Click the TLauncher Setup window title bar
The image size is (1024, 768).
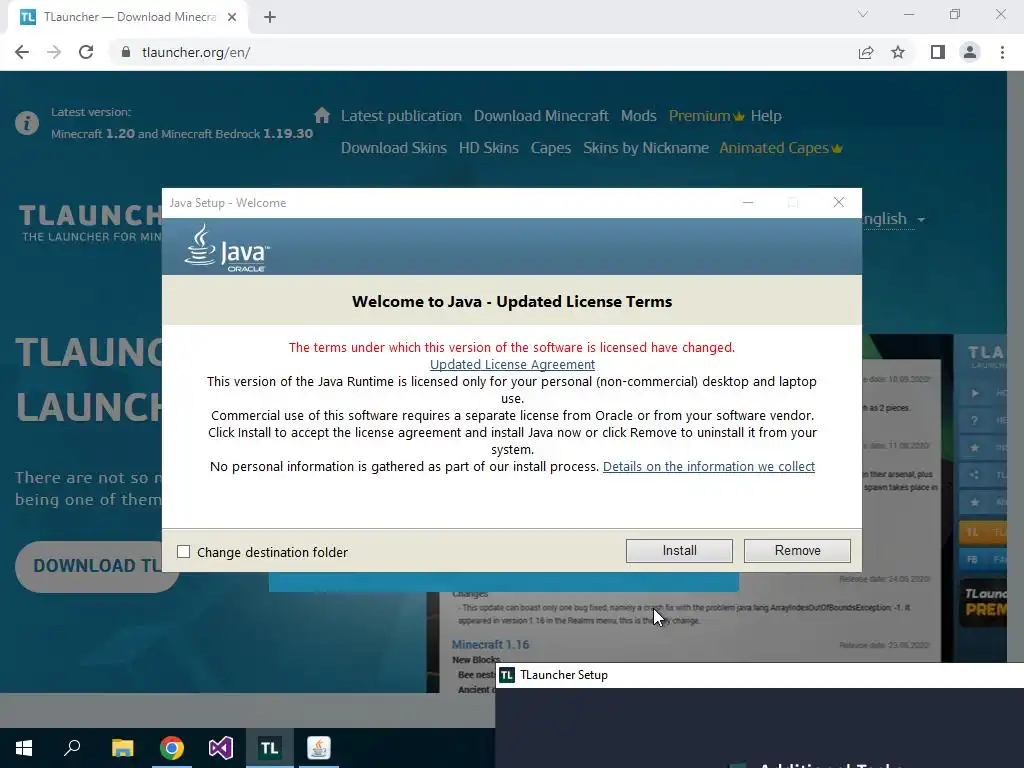tap(760, 675)
